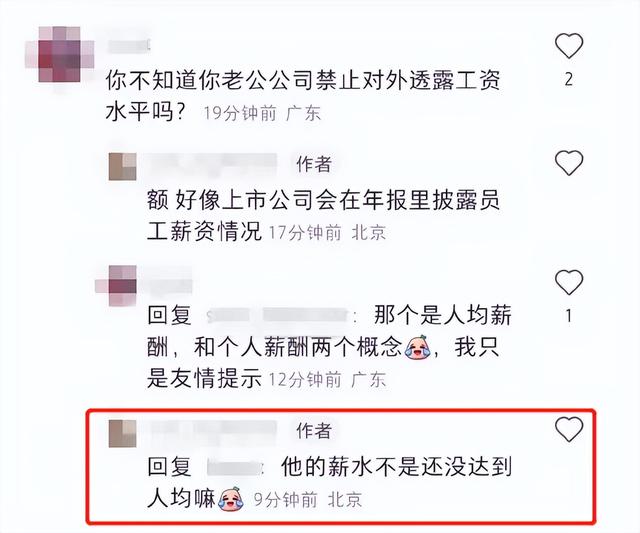The width and height of the screenshot is (640, 533).
Task: Open the top commenter's pixelated avatar
Action: coord(60,54)
